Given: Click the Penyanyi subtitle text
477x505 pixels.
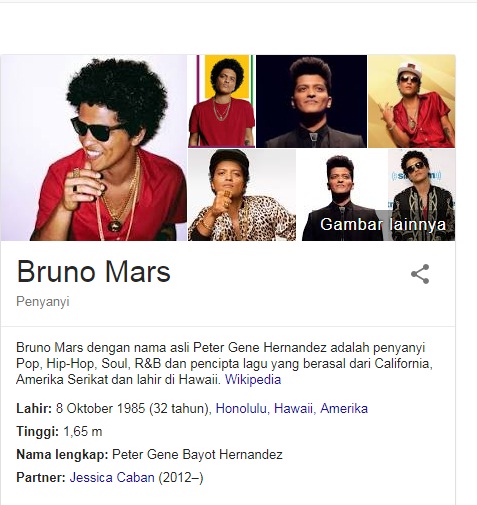Looking at the screenshot, I should coord(43,301).
